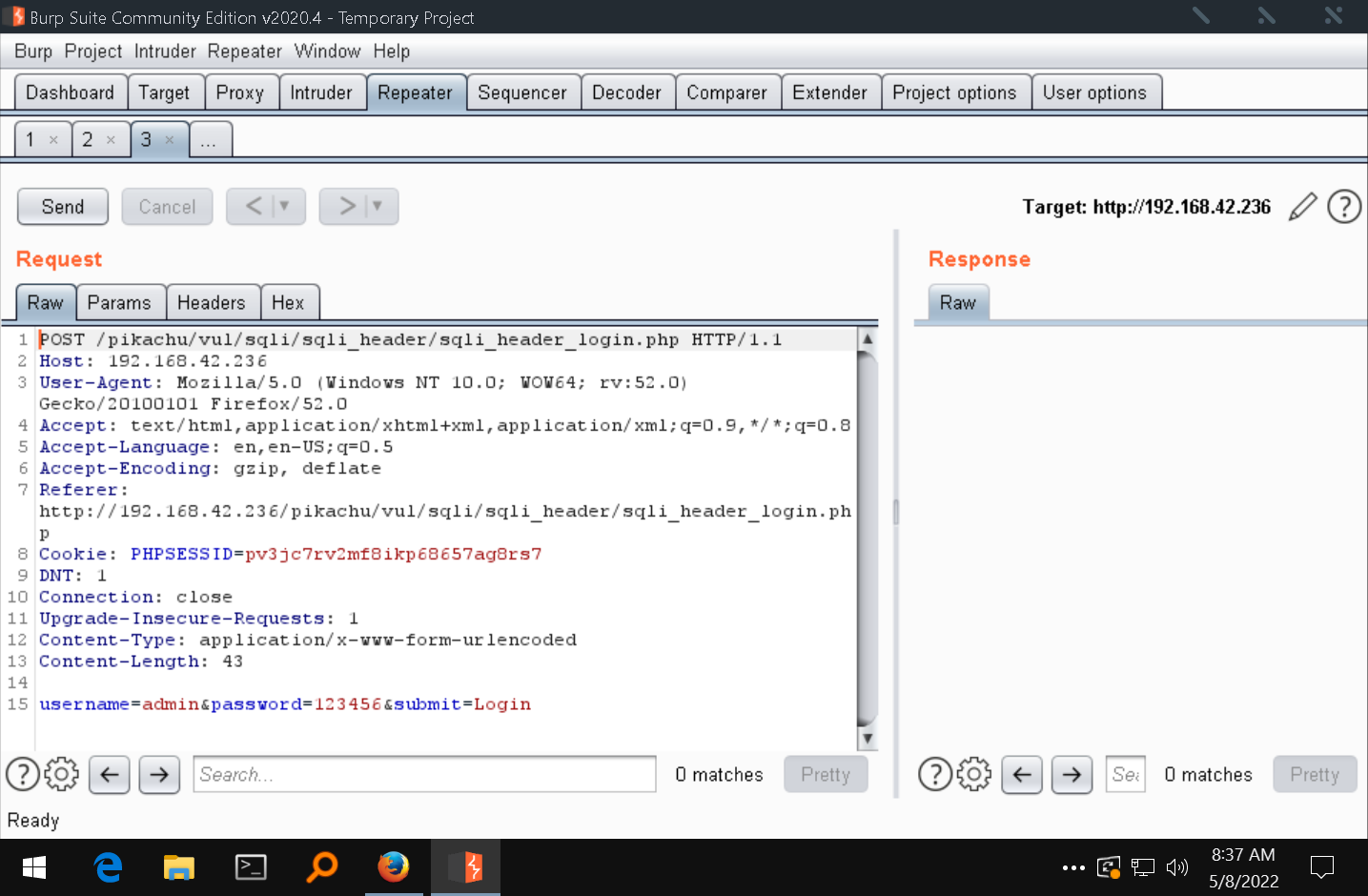Open request search help question-mark icon
This screenshot has width=1368, height=896.
click(x=23, y=774)
